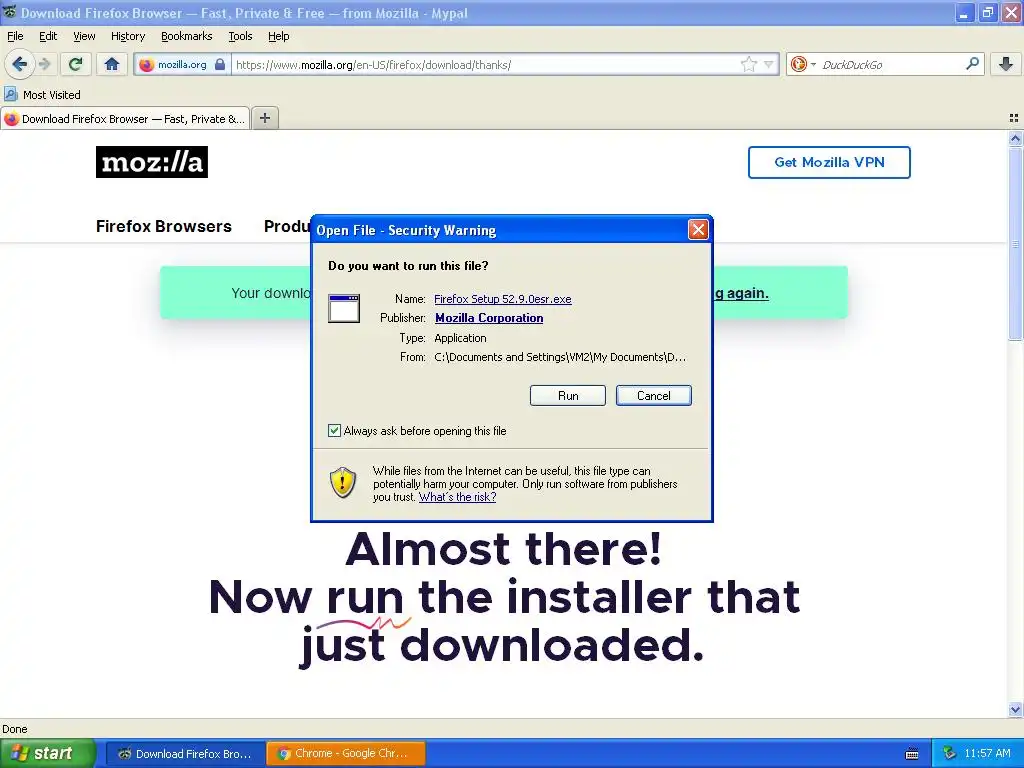
Task: Select the yellow shield warning icon
Action: (x=343, y=483)
